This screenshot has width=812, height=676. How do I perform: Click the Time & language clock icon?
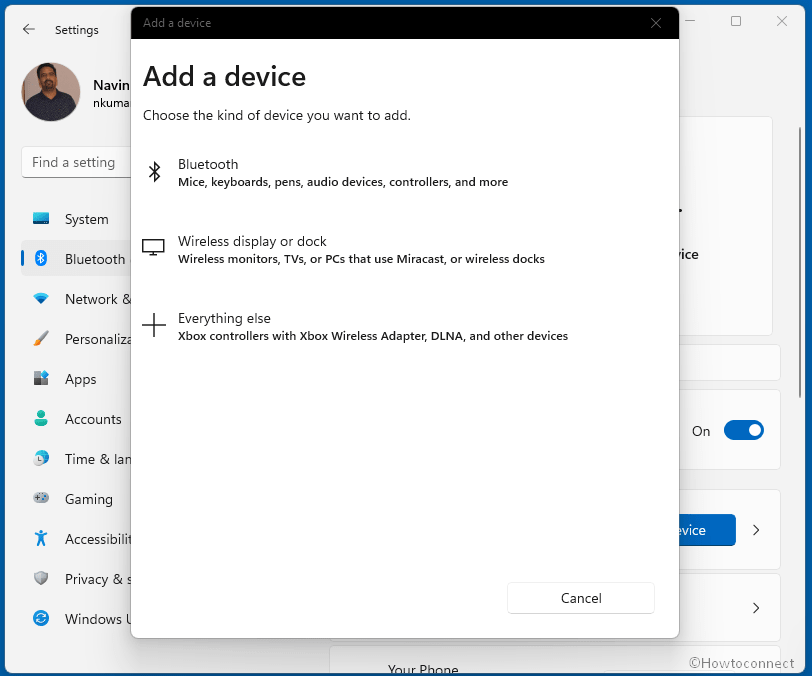(x=41, y=458)
